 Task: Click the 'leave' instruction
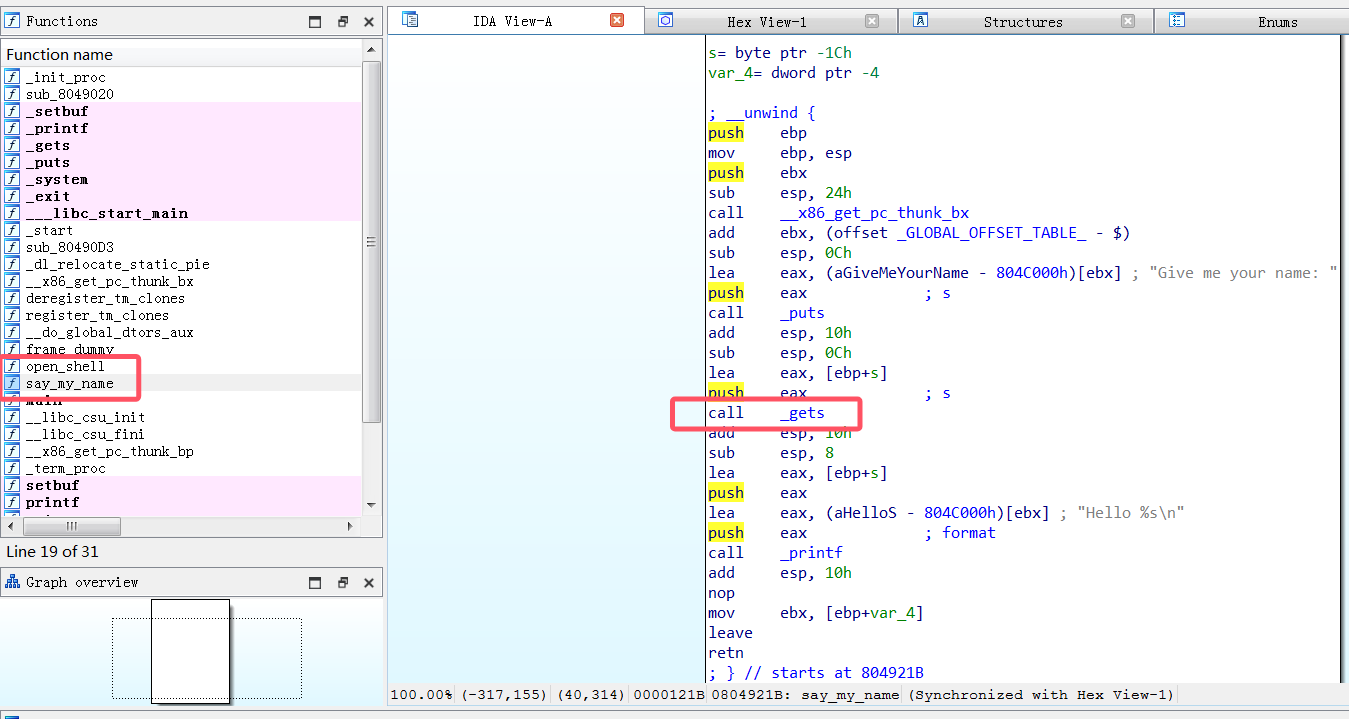(x=730, y=633)
